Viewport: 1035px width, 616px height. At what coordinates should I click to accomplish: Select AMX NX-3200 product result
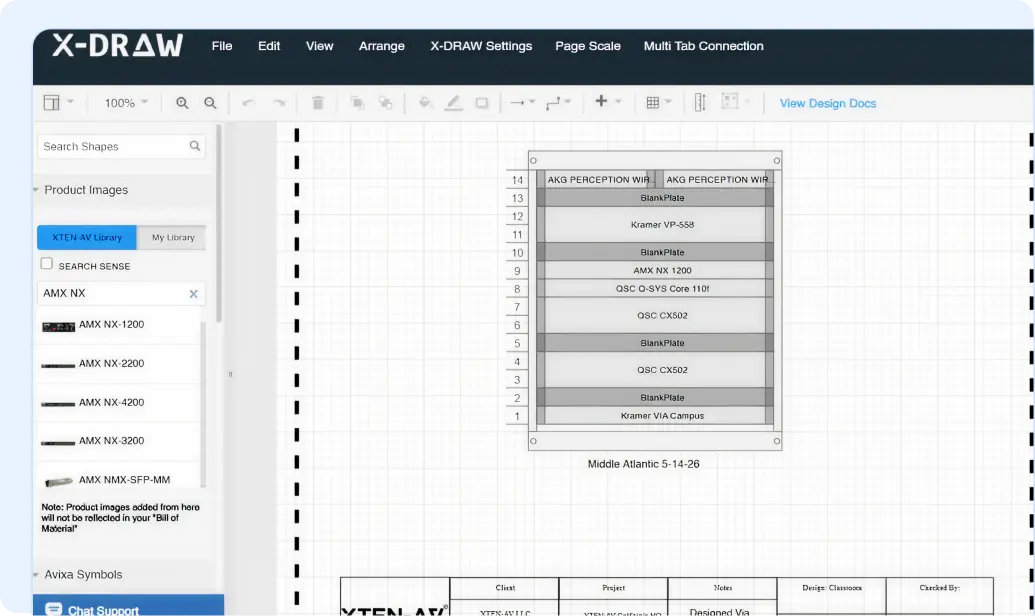click(x=119, y=440)
